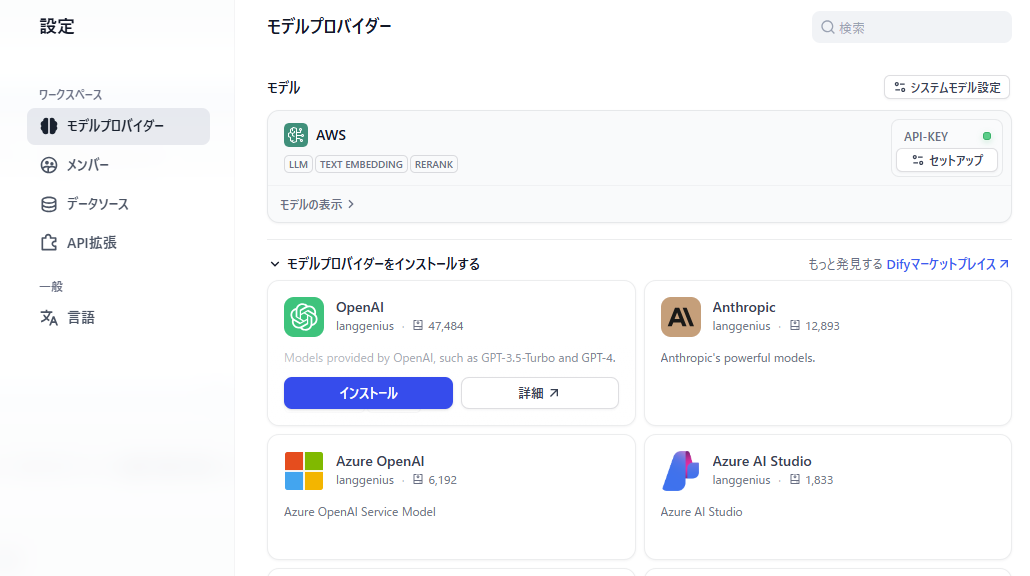Click the 47,484 install count

(x=445, y=326)
